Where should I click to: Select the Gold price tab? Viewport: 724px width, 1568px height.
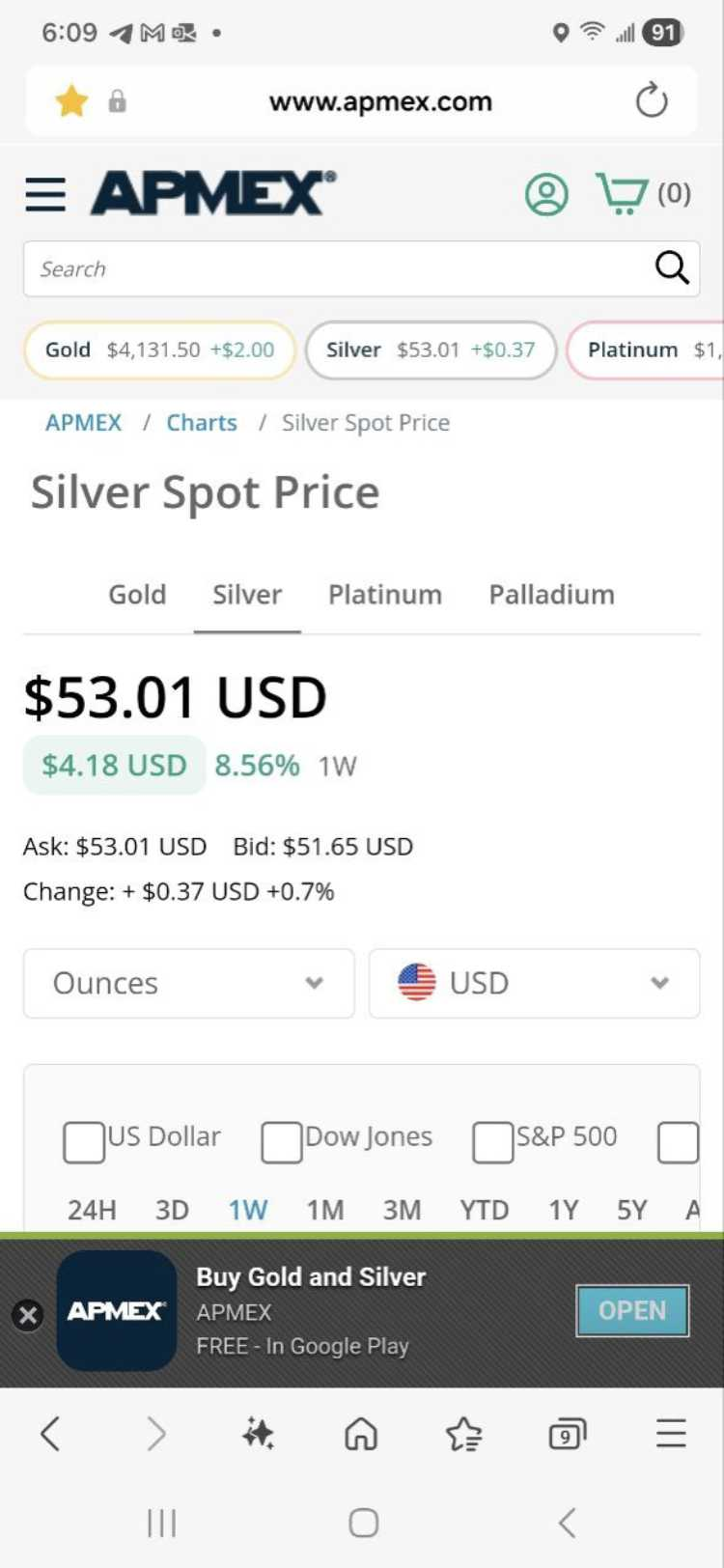[137, 595]
